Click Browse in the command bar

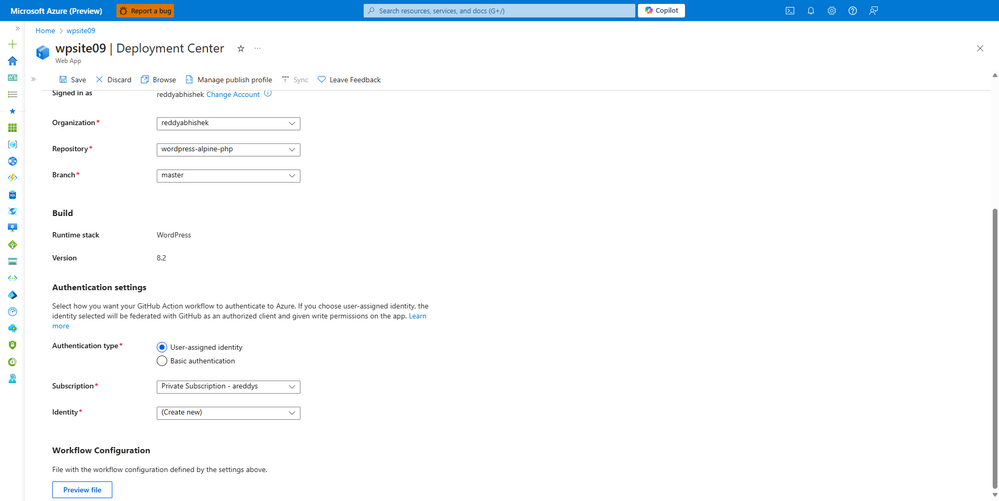[x=158, y=80]
